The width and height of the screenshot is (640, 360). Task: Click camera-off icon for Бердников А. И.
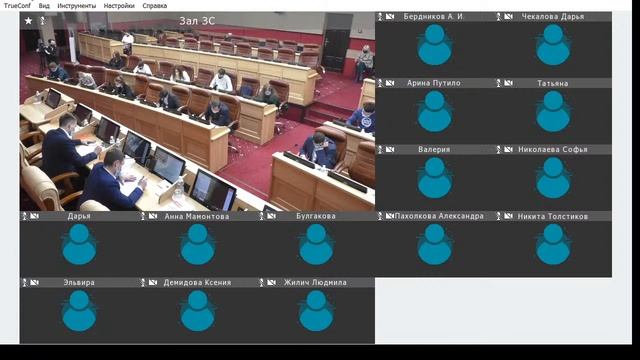click(390, 17)
